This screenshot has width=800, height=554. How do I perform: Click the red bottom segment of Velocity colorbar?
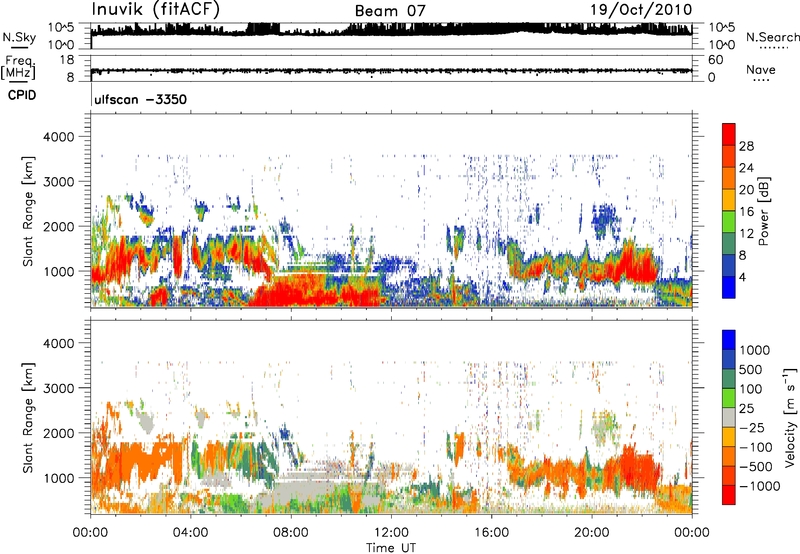pos(729,495)
